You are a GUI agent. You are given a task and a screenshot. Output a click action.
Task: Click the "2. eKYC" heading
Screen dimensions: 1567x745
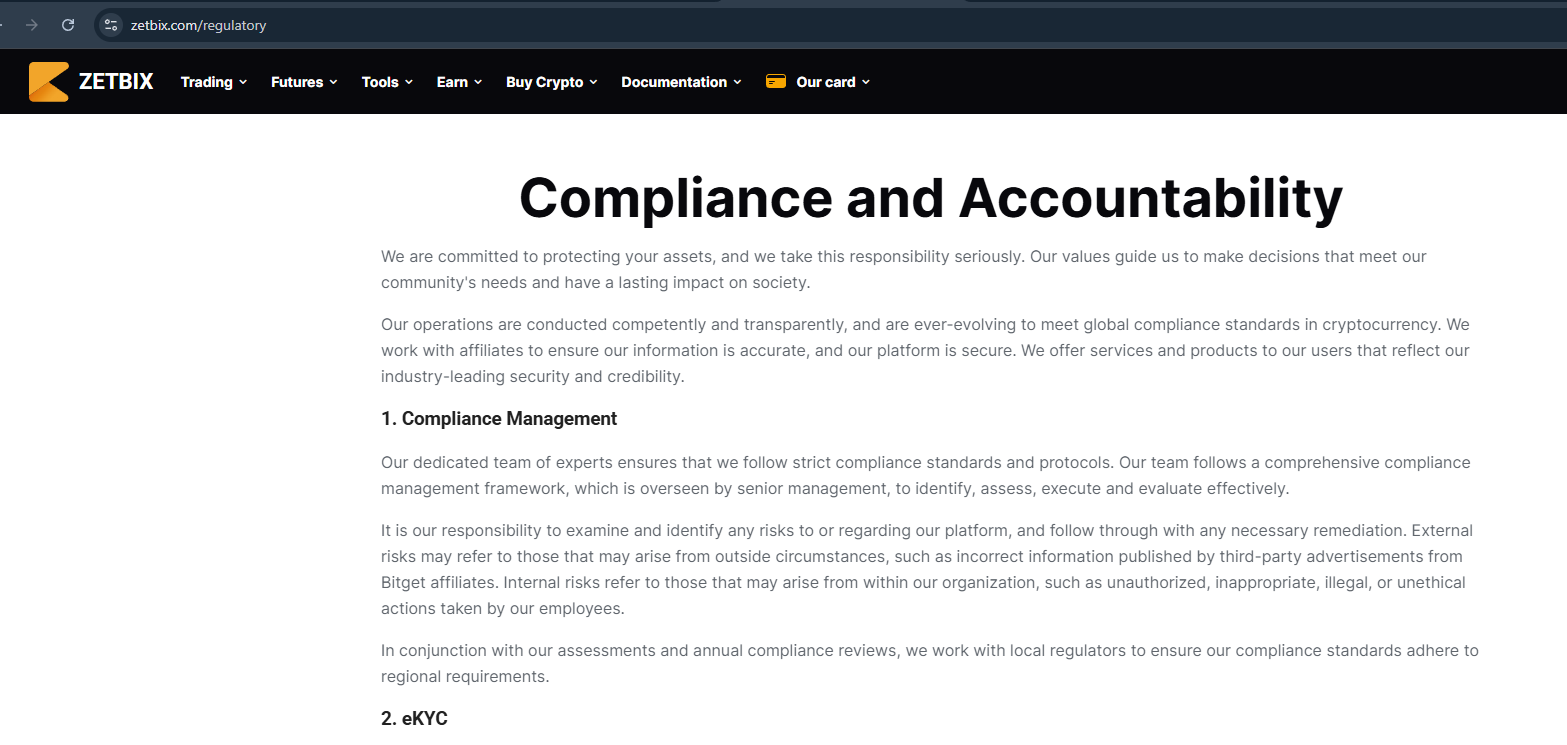[x=414, y=719]
